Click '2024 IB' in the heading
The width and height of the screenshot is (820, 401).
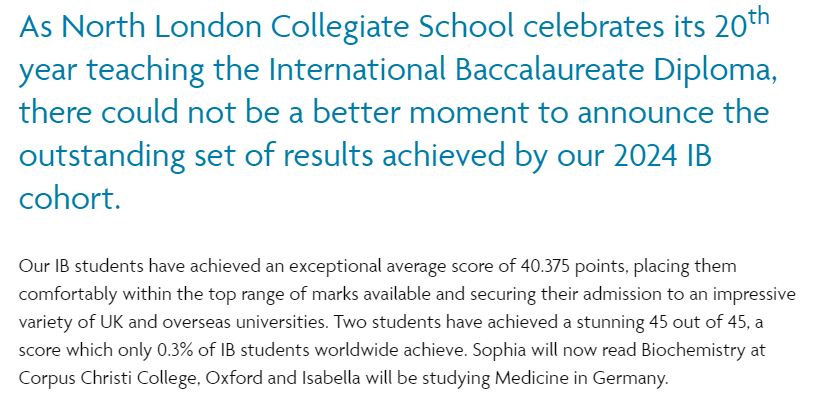point(663,156)
